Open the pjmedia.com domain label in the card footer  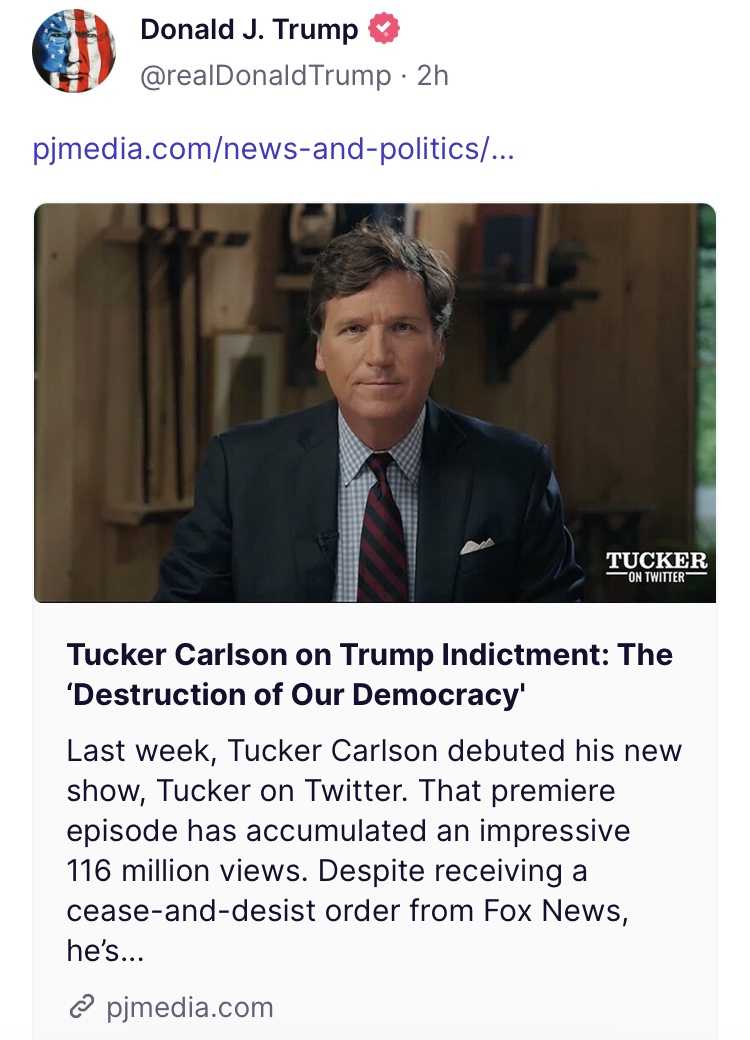pos(189,1007)
